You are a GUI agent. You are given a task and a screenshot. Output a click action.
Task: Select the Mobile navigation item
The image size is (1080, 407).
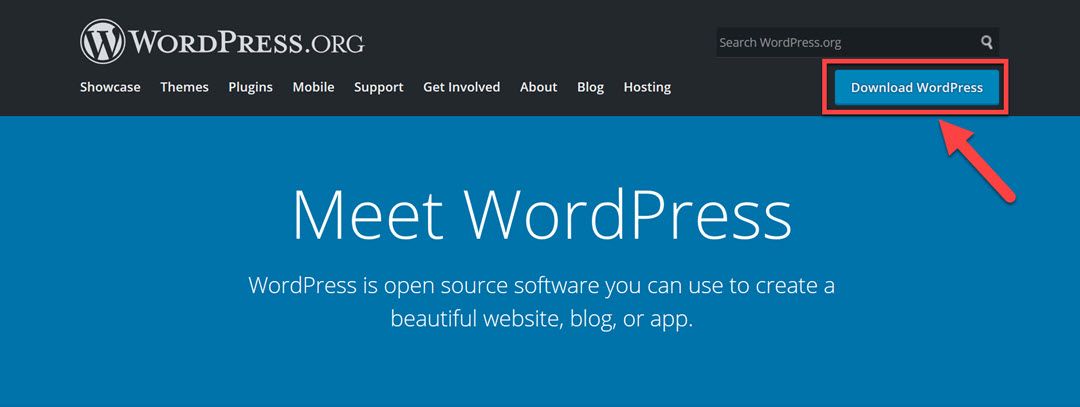click(313, 87)
